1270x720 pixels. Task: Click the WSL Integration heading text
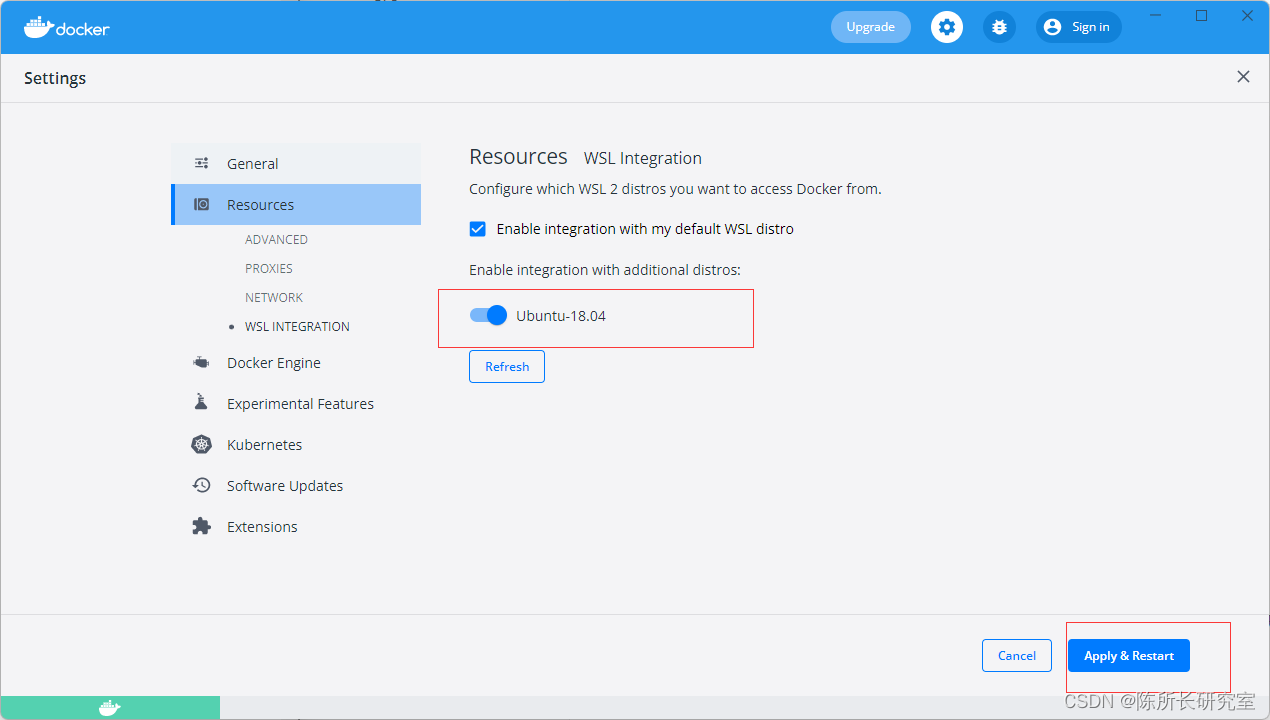(x=643, y=158)
